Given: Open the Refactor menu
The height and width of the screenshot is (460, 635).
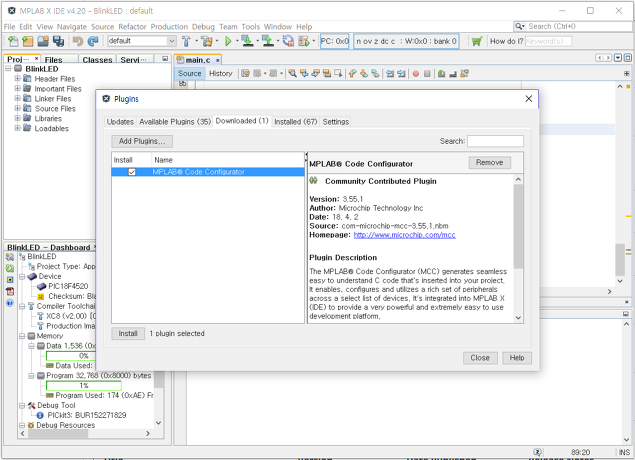Looking at the screenshot, I should pos(132,27).
